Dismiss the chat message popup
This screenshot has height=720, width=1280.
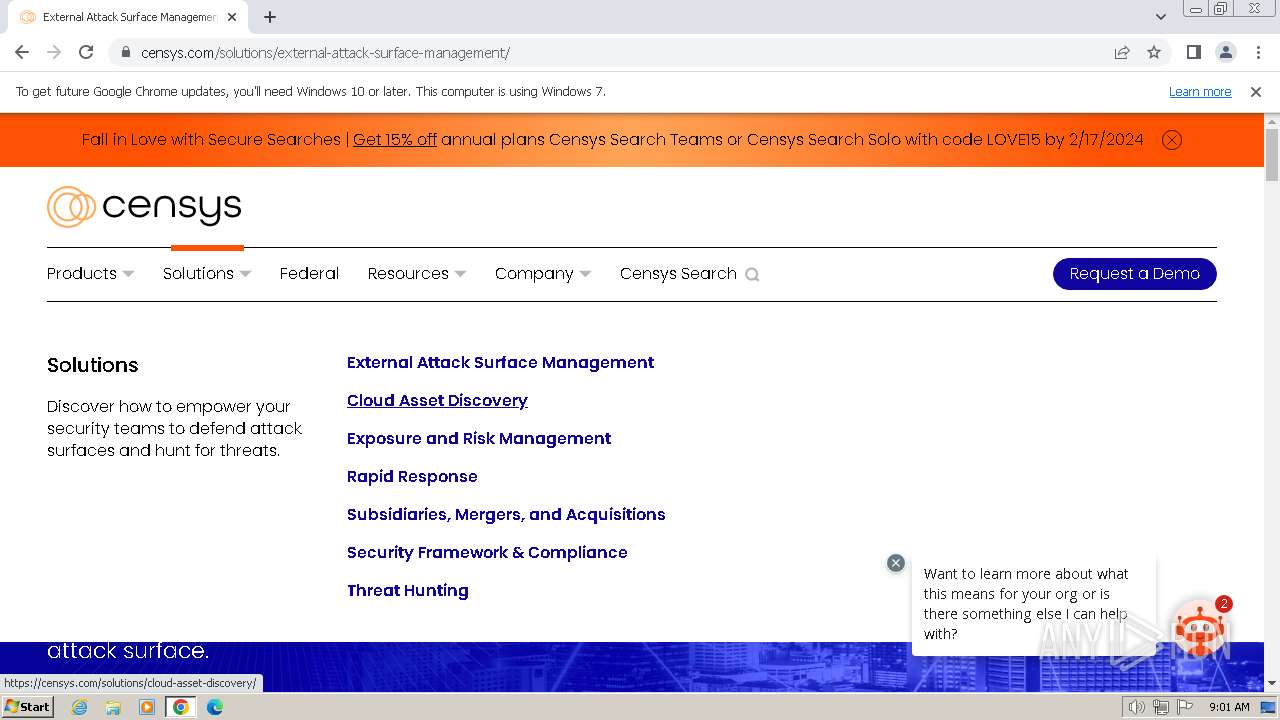coord(896,563)
